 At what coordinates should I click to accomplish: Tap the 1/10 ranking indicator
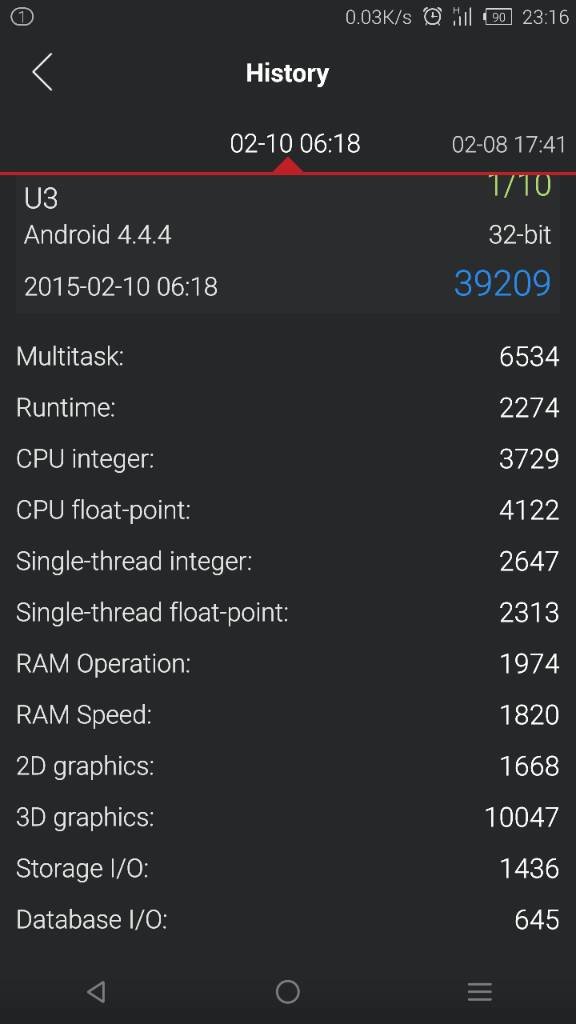(519, 186)
